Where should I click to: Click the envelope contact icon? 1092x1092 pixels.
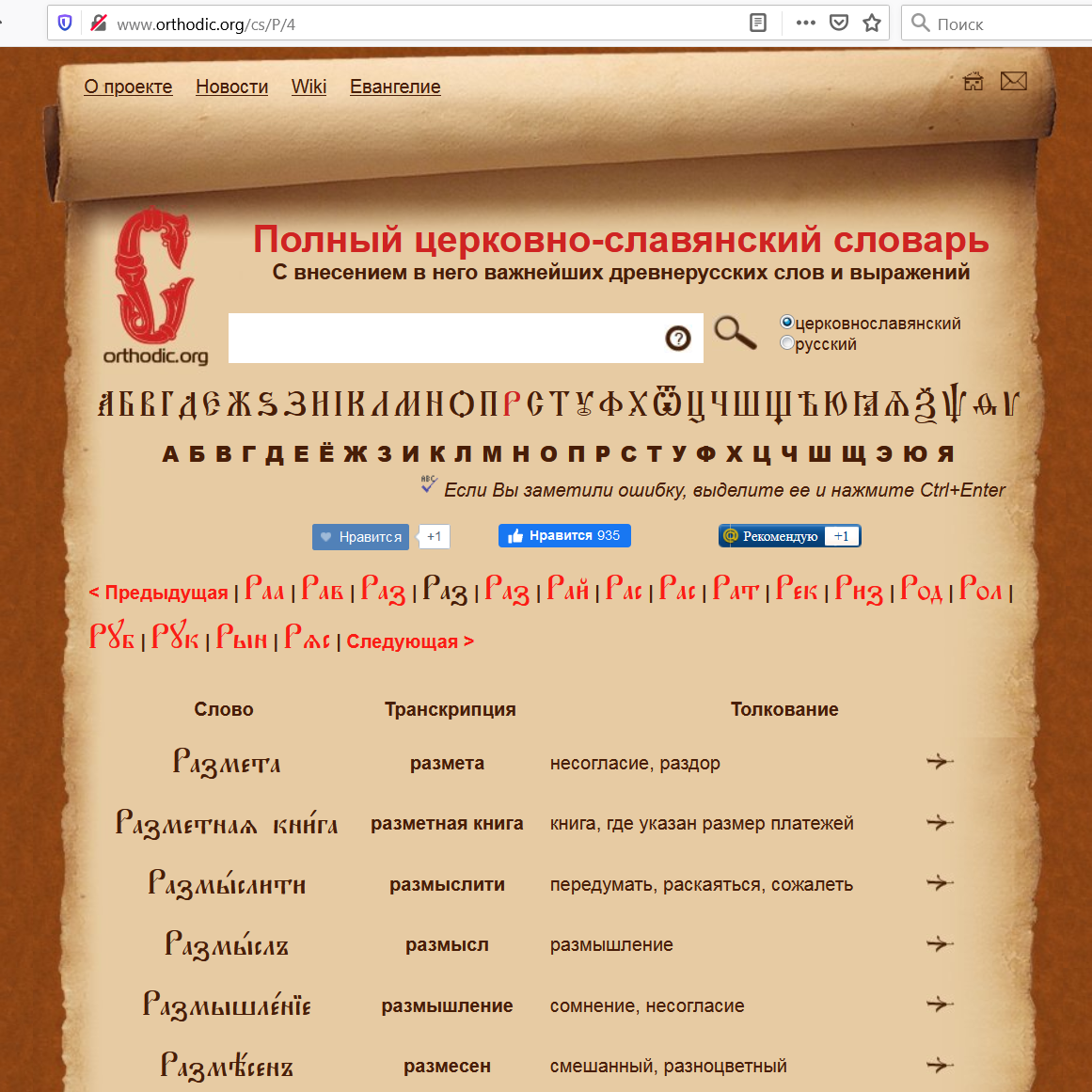click(x=1013, y=82)
